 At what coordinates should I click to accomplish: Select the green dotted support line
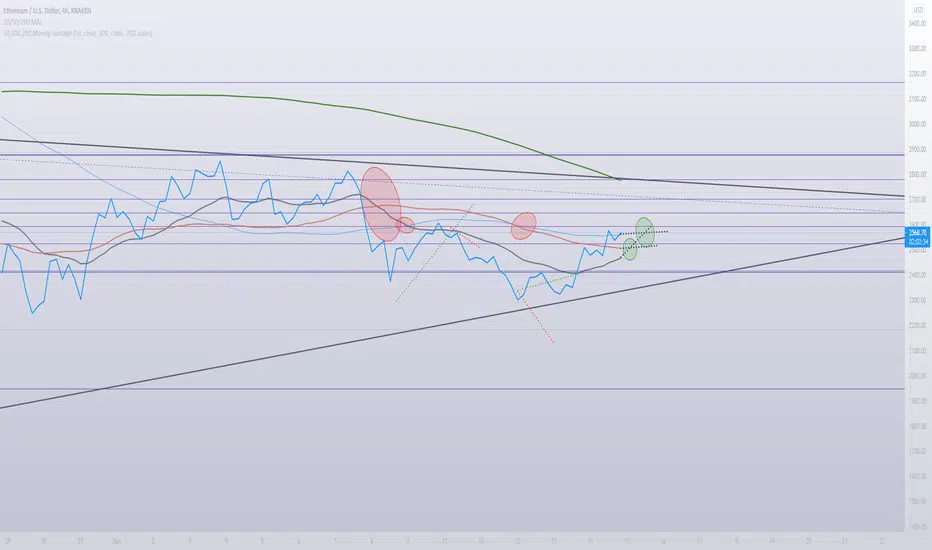[547, 282]
